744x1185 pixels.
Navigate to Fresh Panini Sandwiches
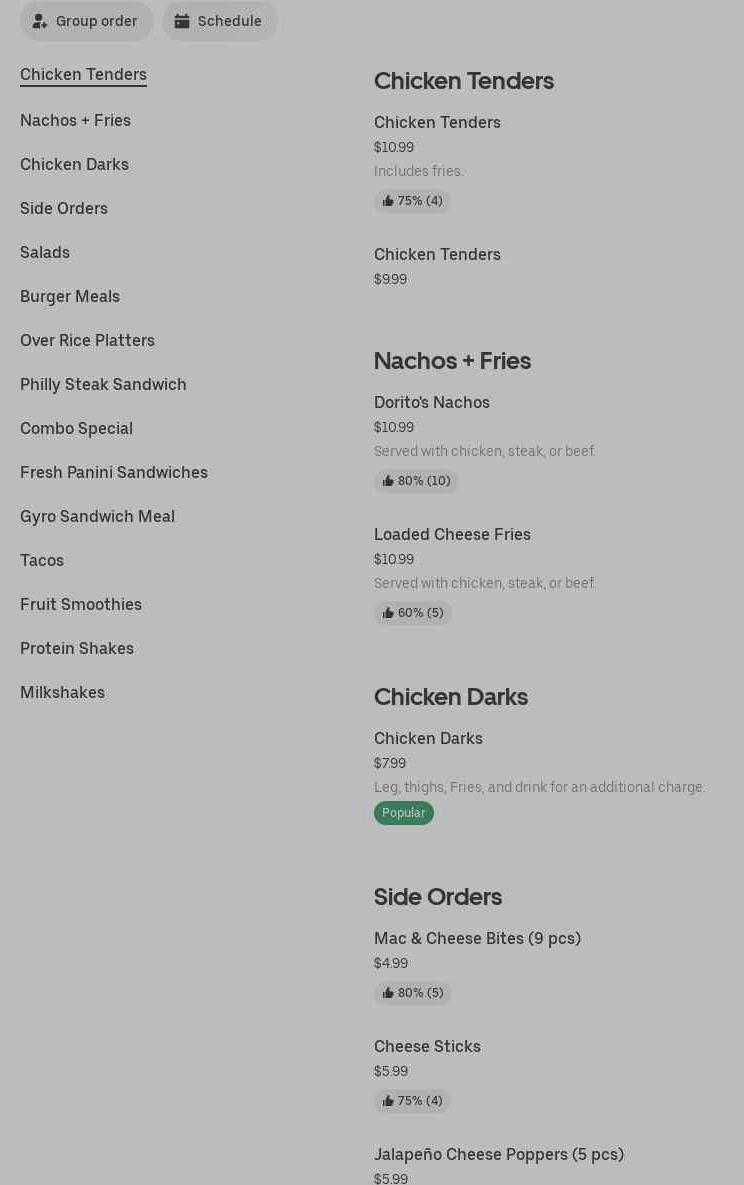click(x=114, y=472)
